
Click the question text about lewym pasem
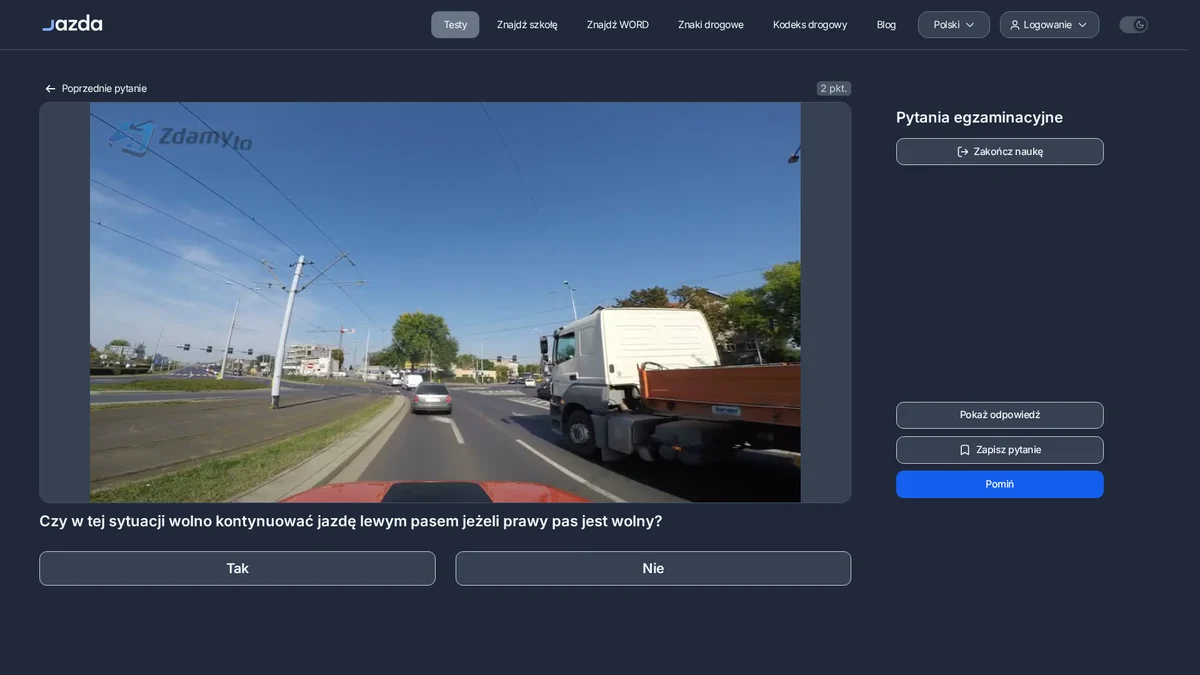351,521
